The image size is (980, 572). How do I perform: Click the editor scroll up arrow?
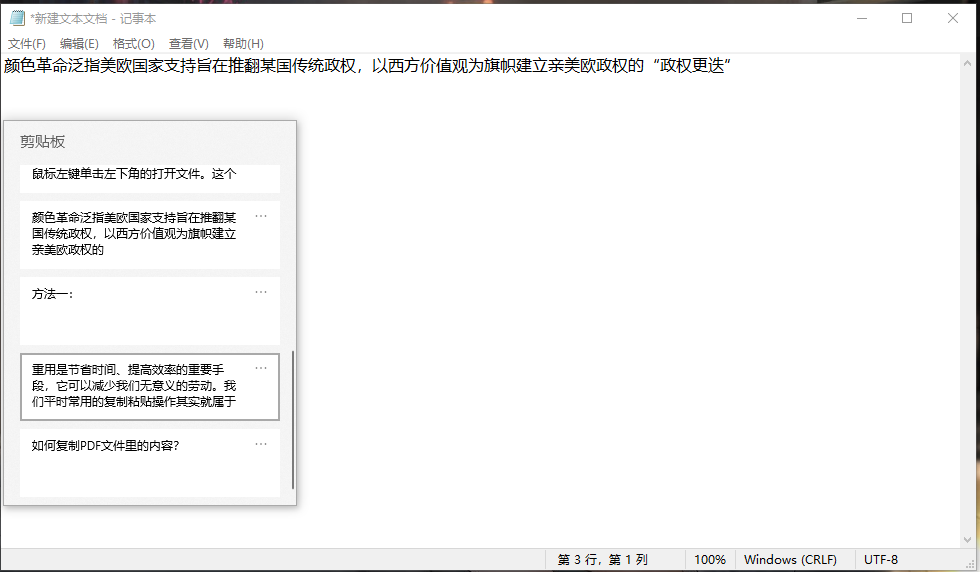point(968,63)
